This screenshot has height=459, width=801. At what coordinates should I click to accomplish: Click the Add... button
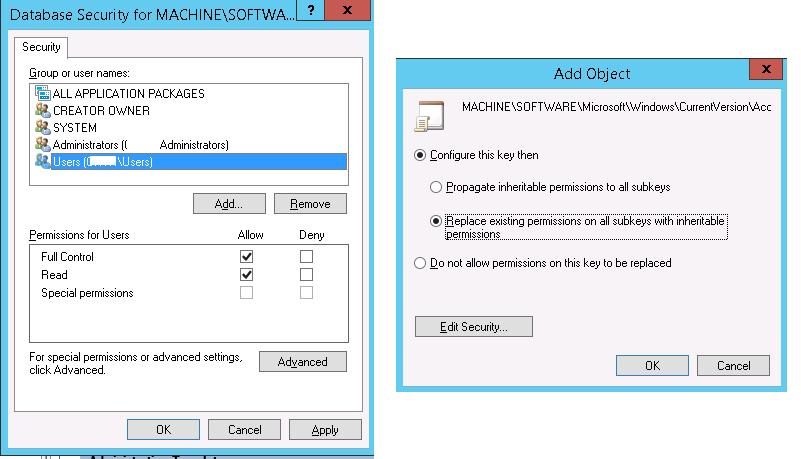pyautogui.click(x=229, y=204)
